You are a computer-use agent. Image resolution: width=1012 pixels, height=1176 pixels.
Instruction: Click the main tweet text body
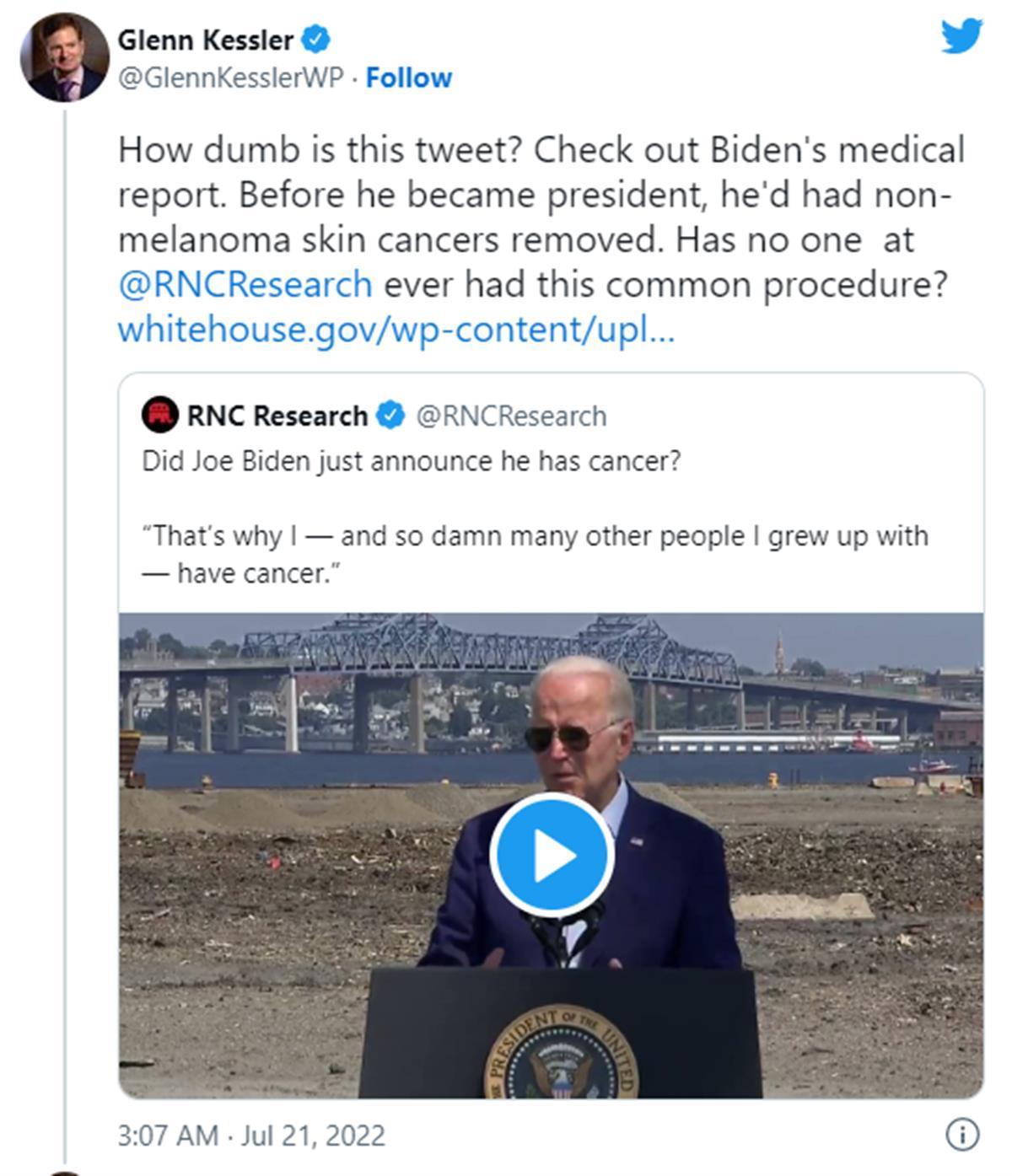[540, 239]
